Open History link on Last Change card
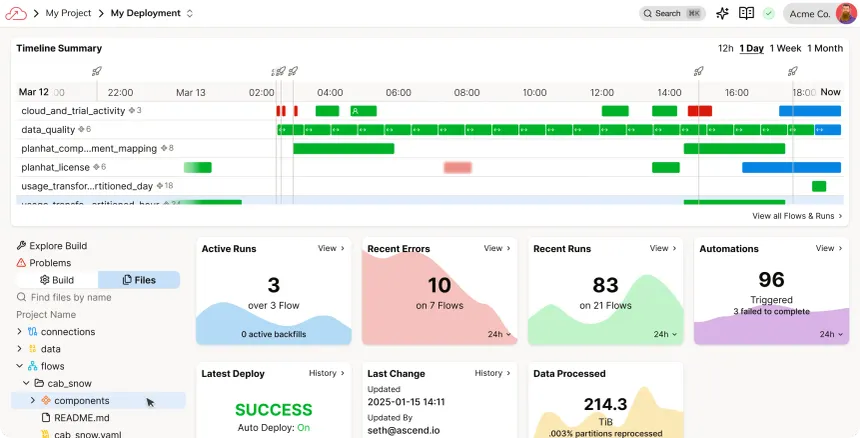The width and height of the screenshot is (860, 438). click(493, 373)
